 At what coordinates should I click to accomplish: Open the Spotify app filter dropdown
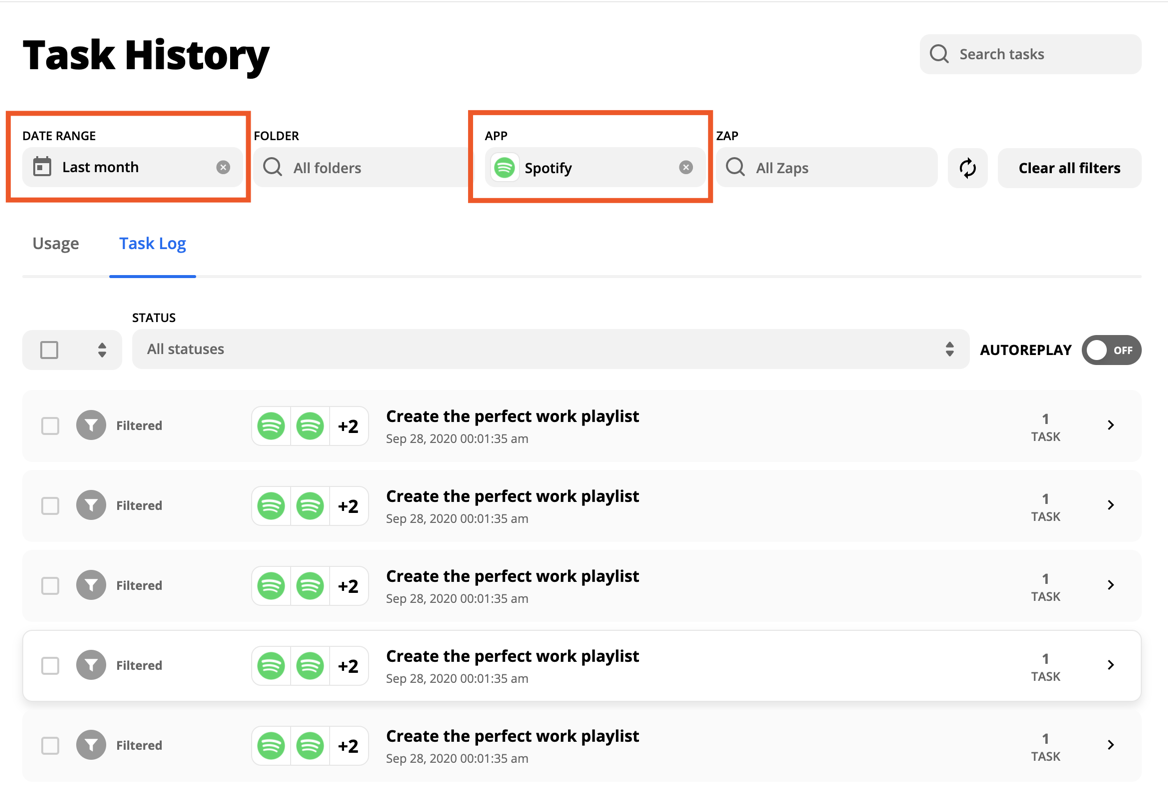coord(594,168)
